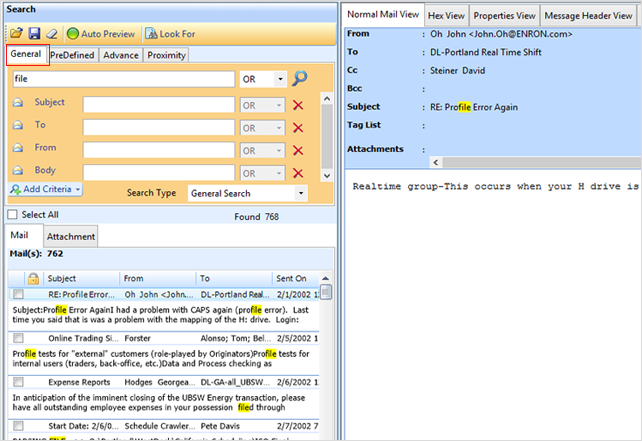Open the From row OR dropdown

coord(262,151)
